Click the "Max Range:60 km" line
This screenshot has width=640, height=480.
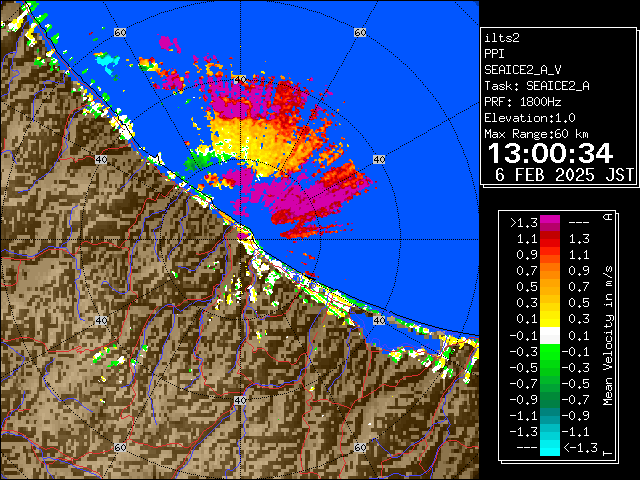tap(536, 134)
